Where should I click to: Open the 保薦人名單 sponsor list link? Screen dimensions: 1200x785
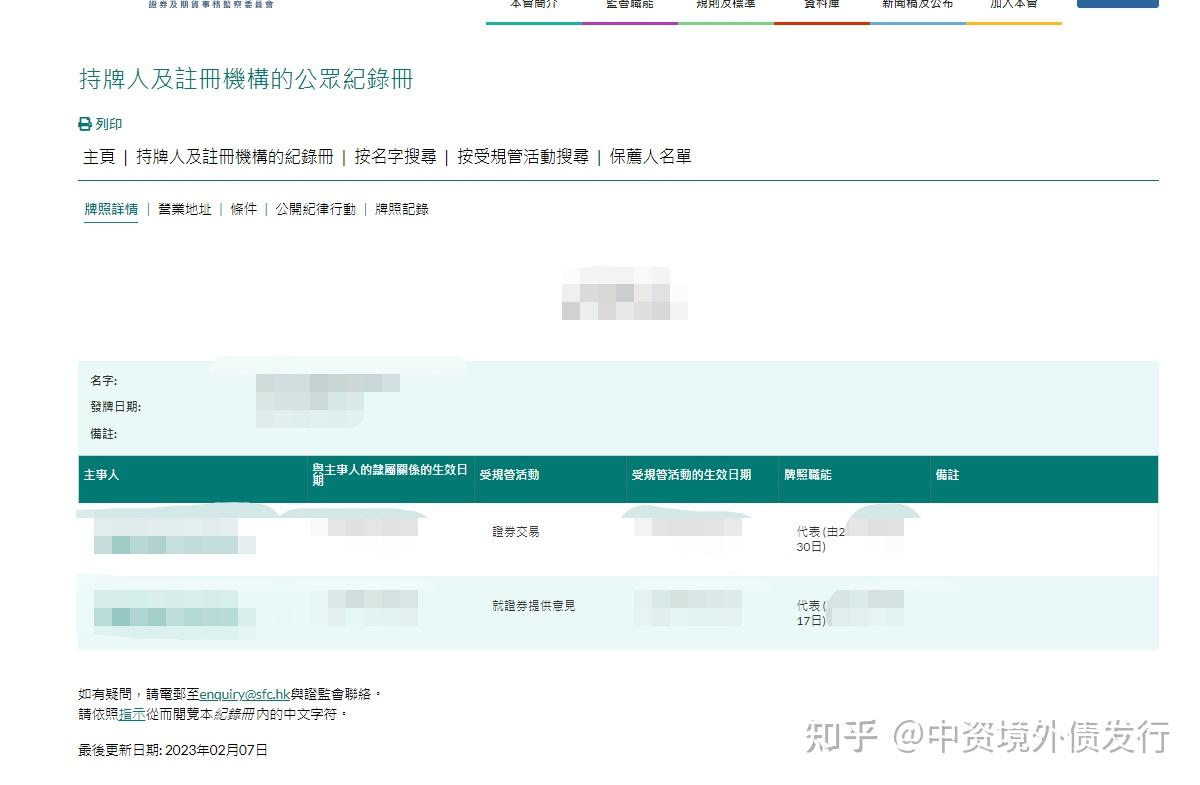[651, 156]
